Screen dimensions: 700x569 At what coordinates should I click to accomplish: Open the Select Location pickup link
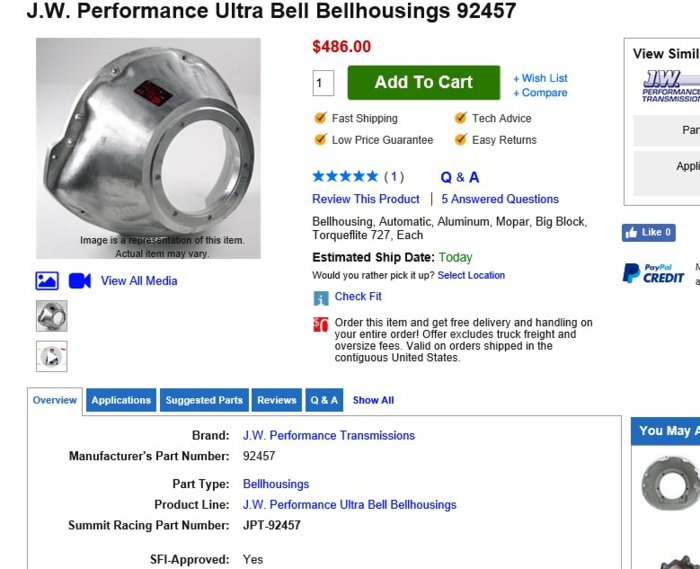[x=471, y=275]
